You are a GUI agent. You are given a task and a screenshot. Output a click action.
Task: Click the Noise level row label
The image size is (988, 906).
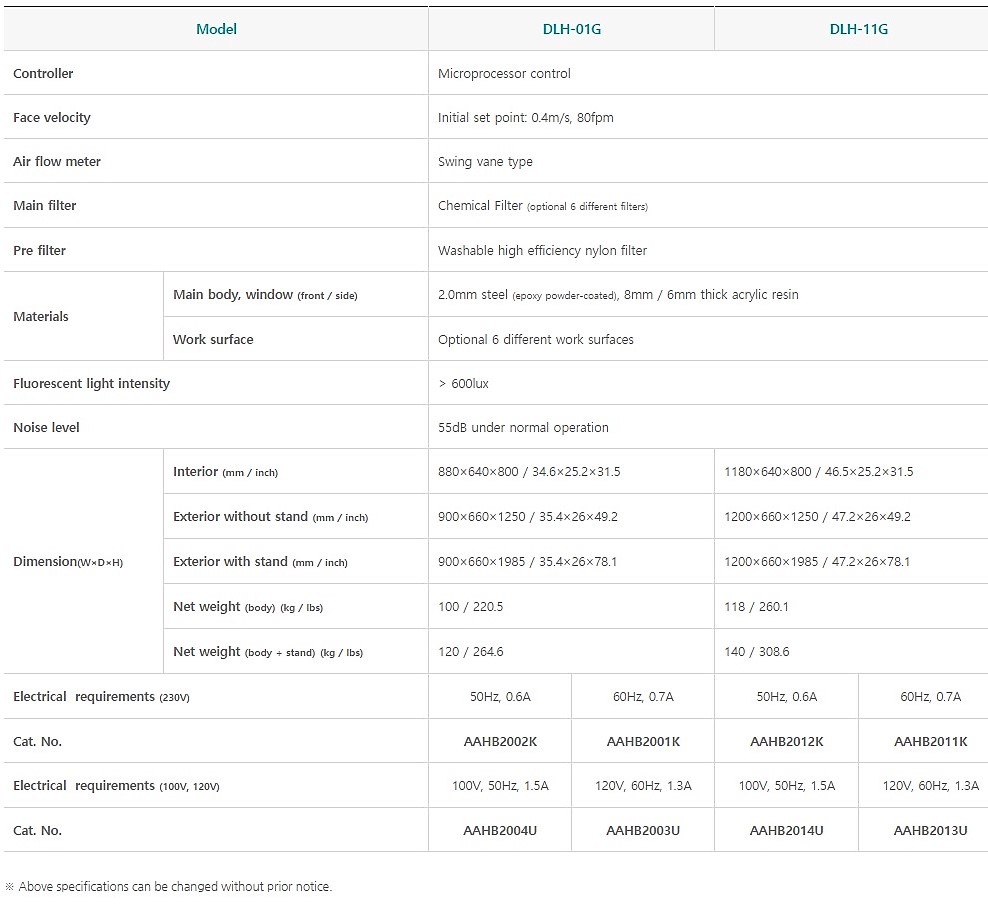click(x=46, y=427)
